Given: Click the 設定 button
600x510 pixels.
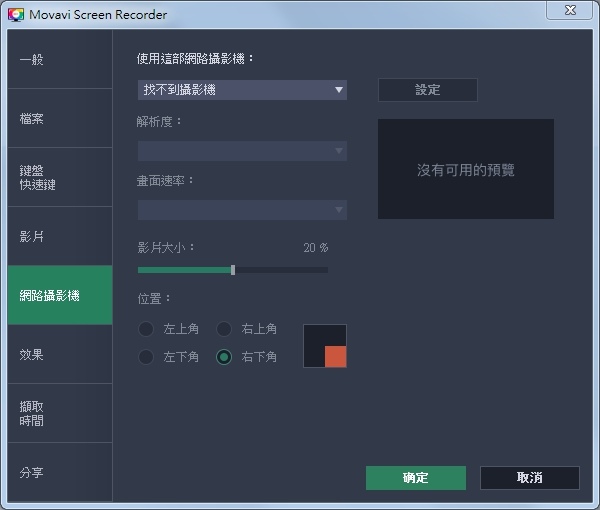Looking at the screenshot, I should 428,90.
